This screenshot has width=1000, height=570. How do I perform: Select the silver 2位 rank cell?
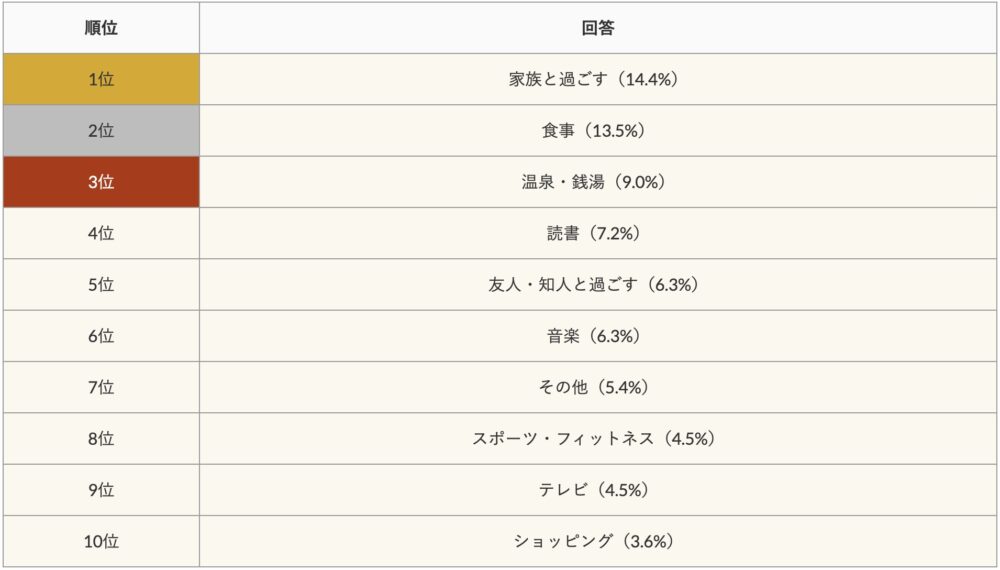(x=101, y=131)
